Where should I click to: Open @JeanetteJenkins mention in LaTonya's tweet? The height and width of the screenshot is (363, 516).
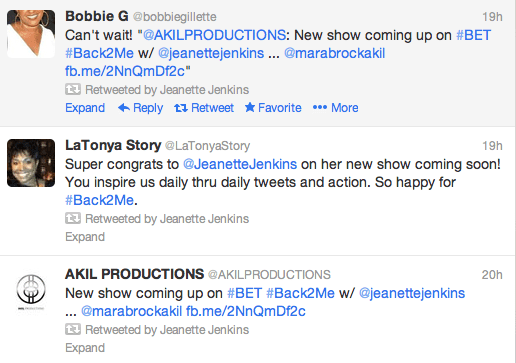pyautogui.click(x=240, y=164)
